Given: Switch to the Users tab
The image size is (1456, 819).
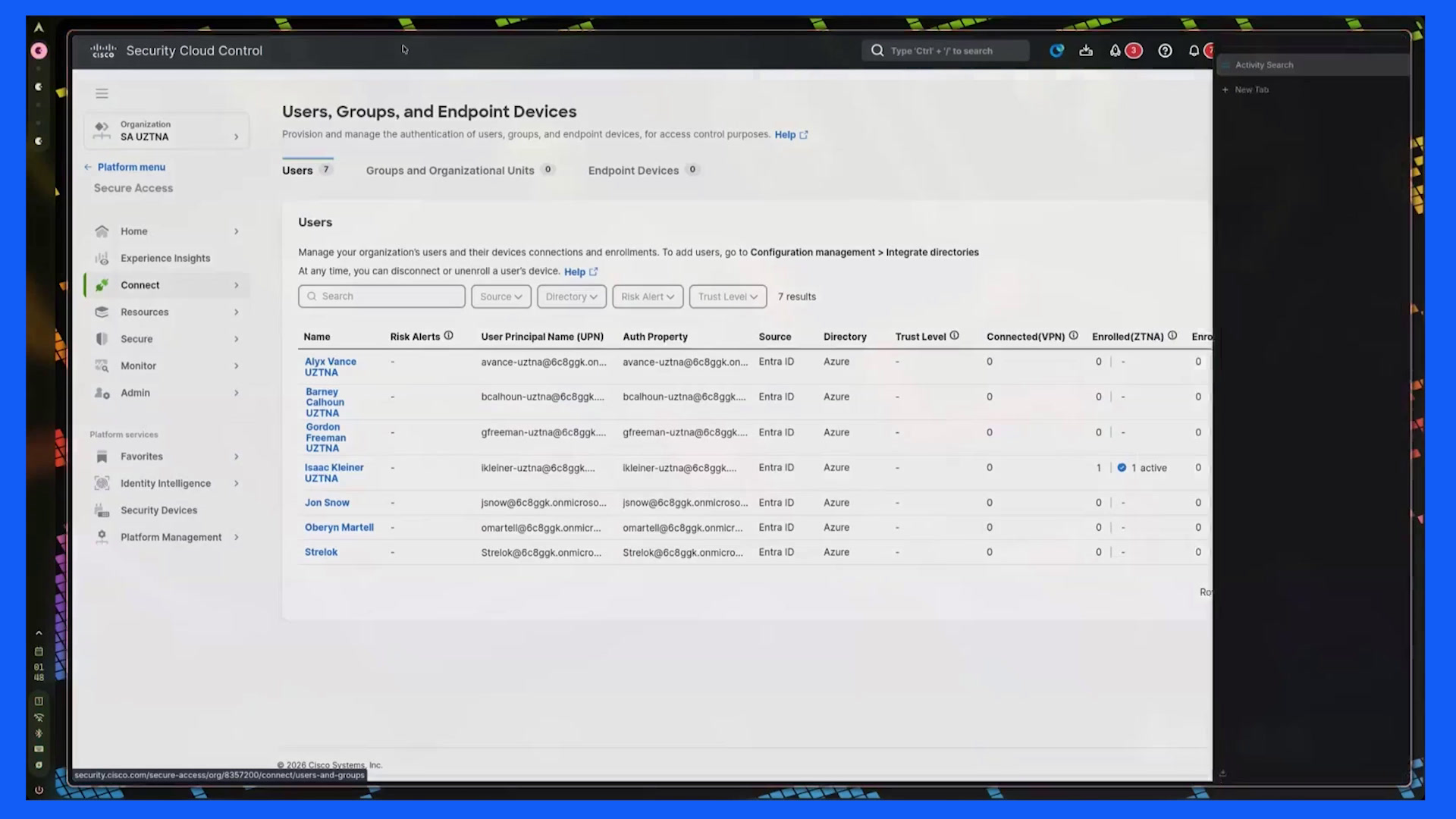Looking at the screenshot, I should (307, 170).
